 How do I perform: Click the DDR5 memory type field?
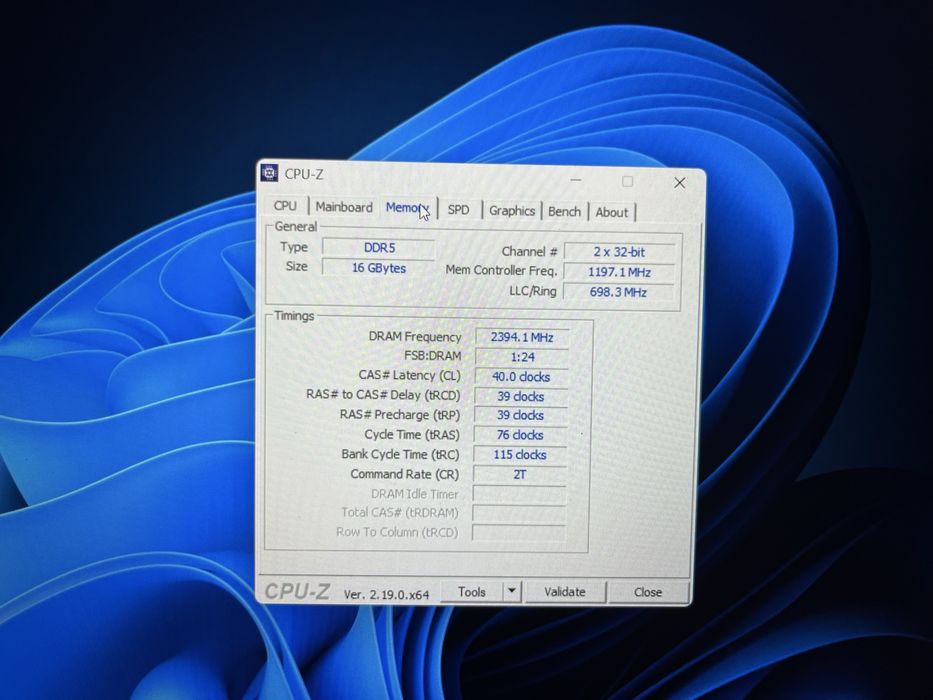click(379, 248)
